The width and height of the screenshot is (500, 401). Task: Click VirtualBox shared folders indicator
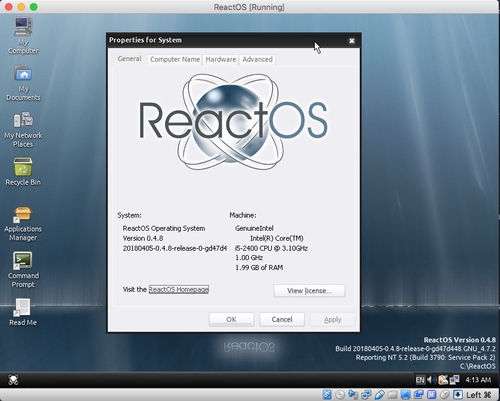pyautogui.click(x=392, y=395)
